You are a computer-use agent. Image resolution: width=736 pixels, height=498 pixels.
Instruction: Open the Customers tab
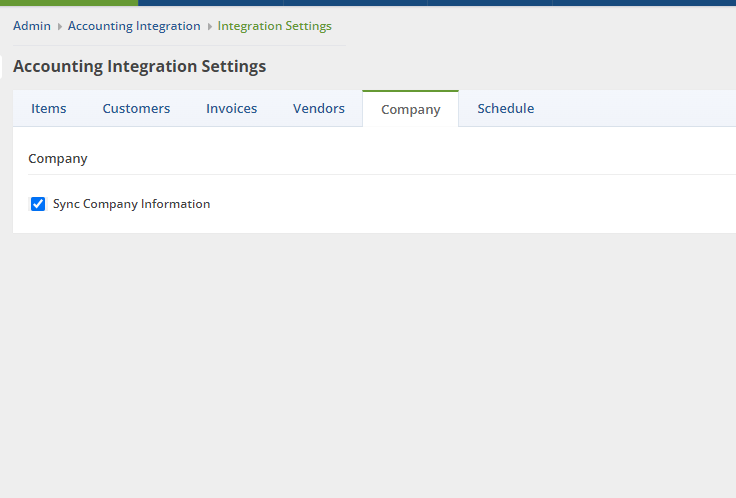(x=136, y=109)
